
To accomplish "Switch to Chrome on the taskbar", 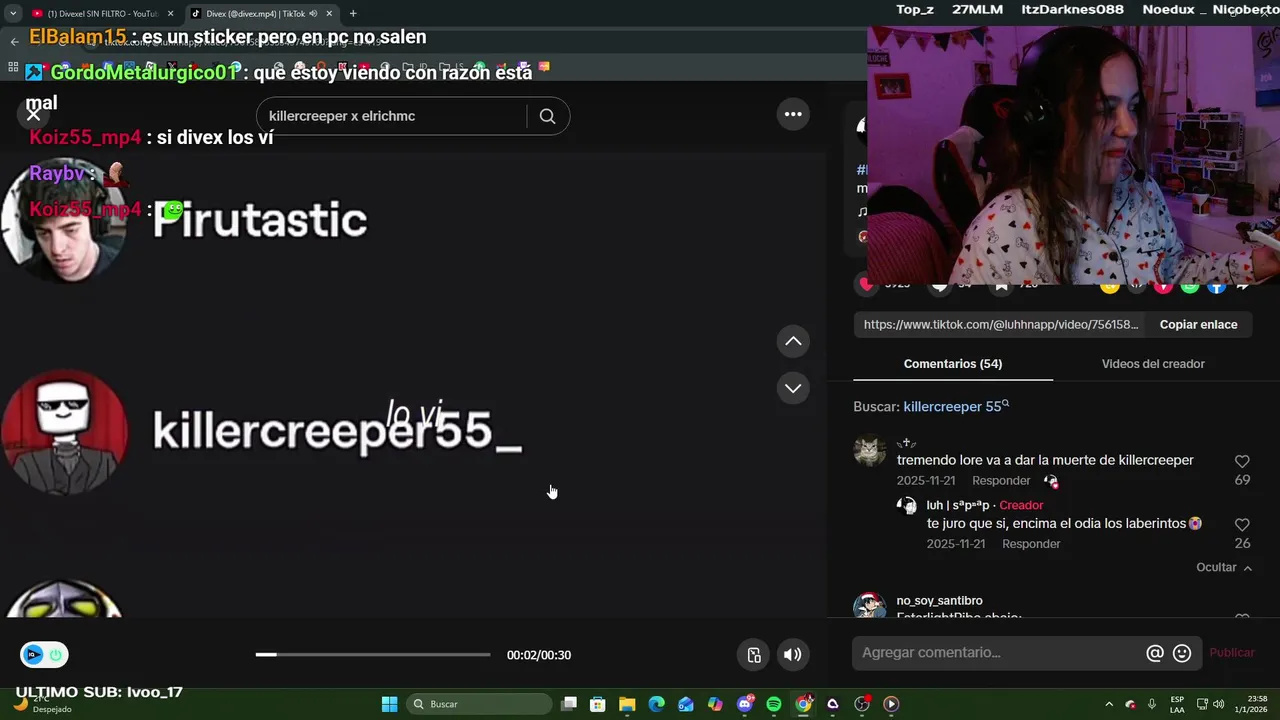I will 803,704.
